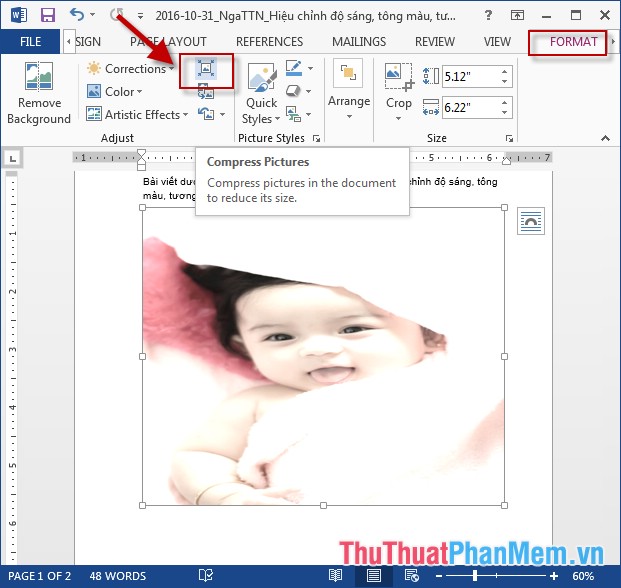The height and width of the screenshot is (588, 621).
Task: Switch to REFERENCES tab
Action: click(269, 42)
